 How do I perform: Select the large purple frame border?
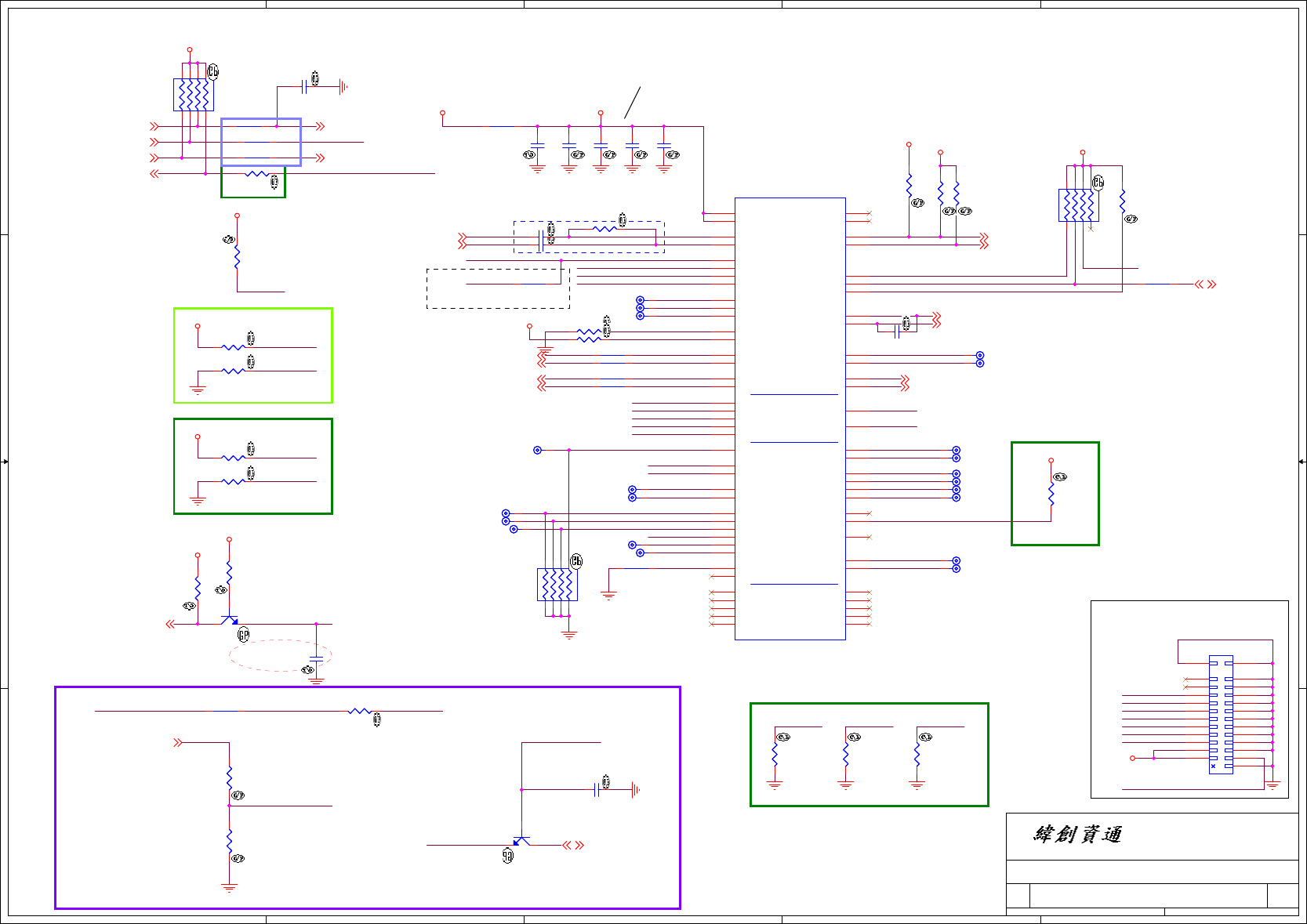point(368,798)
